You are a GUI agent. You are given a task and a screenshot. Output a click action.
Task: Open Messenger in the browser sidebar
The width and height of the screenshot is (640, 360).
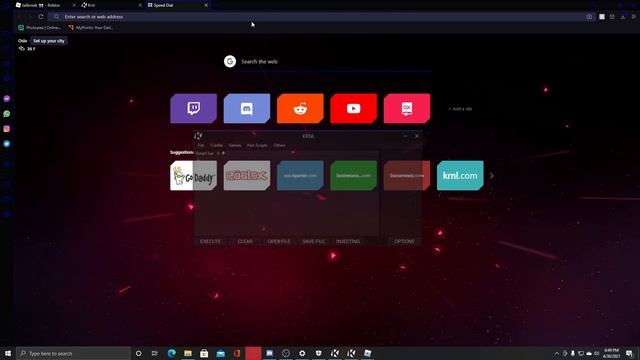tap(7, 98)
